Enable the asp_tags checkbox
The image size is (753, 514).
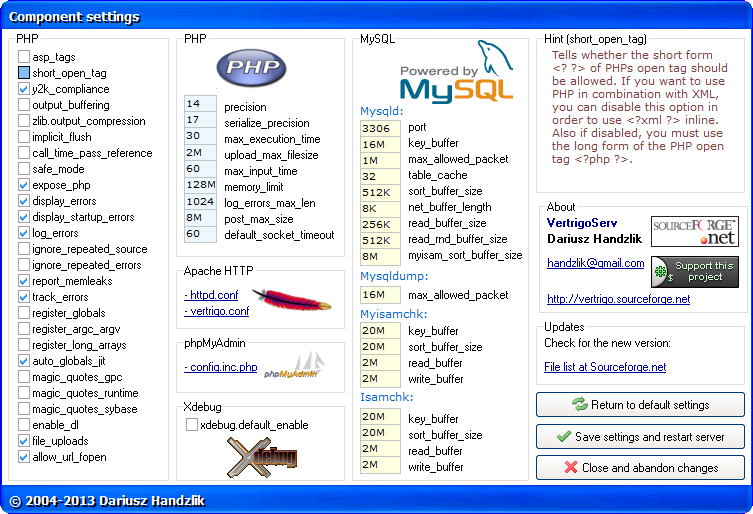(24, 57)
